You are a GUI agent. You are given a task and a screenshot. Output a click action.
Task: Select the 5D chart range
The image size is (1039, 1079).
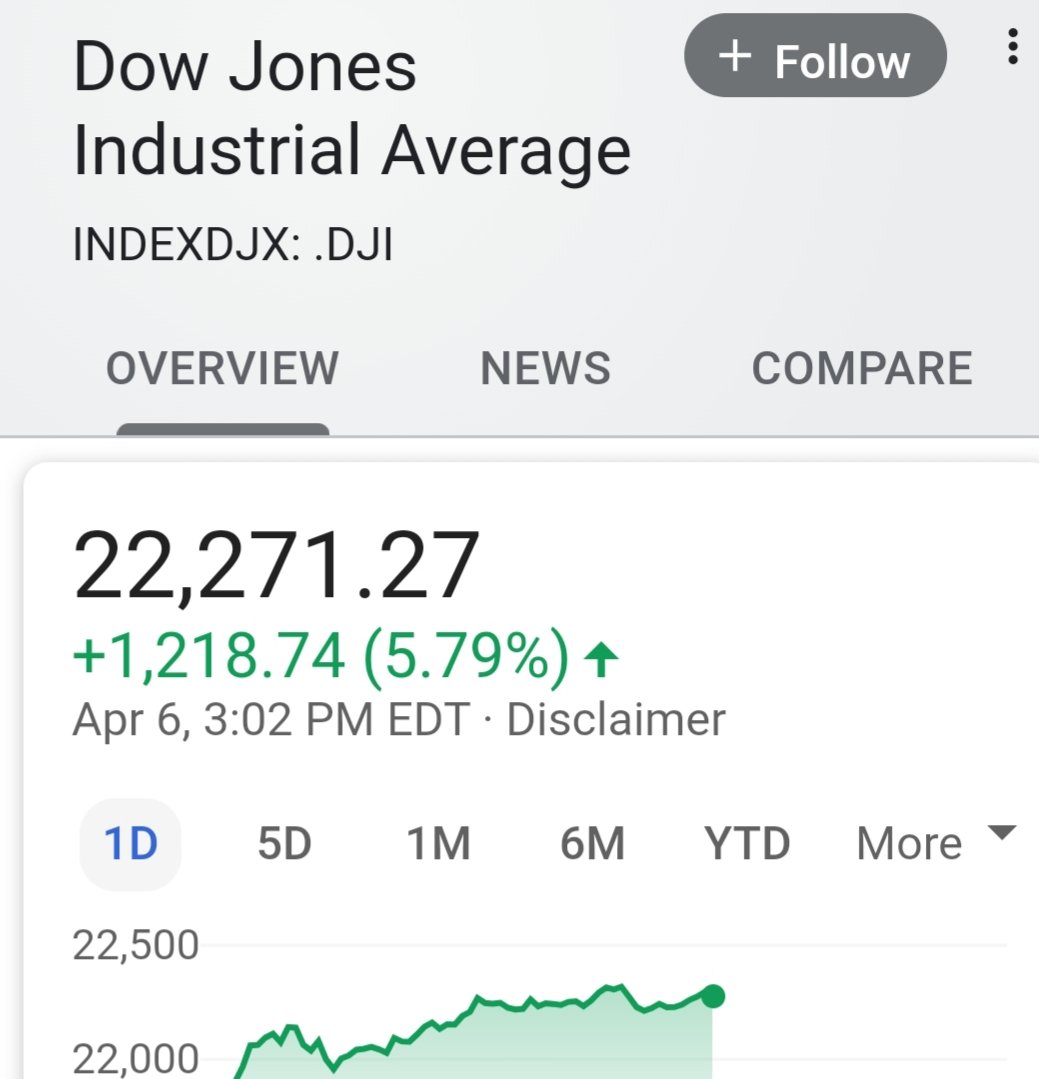[x=284, y=844]
